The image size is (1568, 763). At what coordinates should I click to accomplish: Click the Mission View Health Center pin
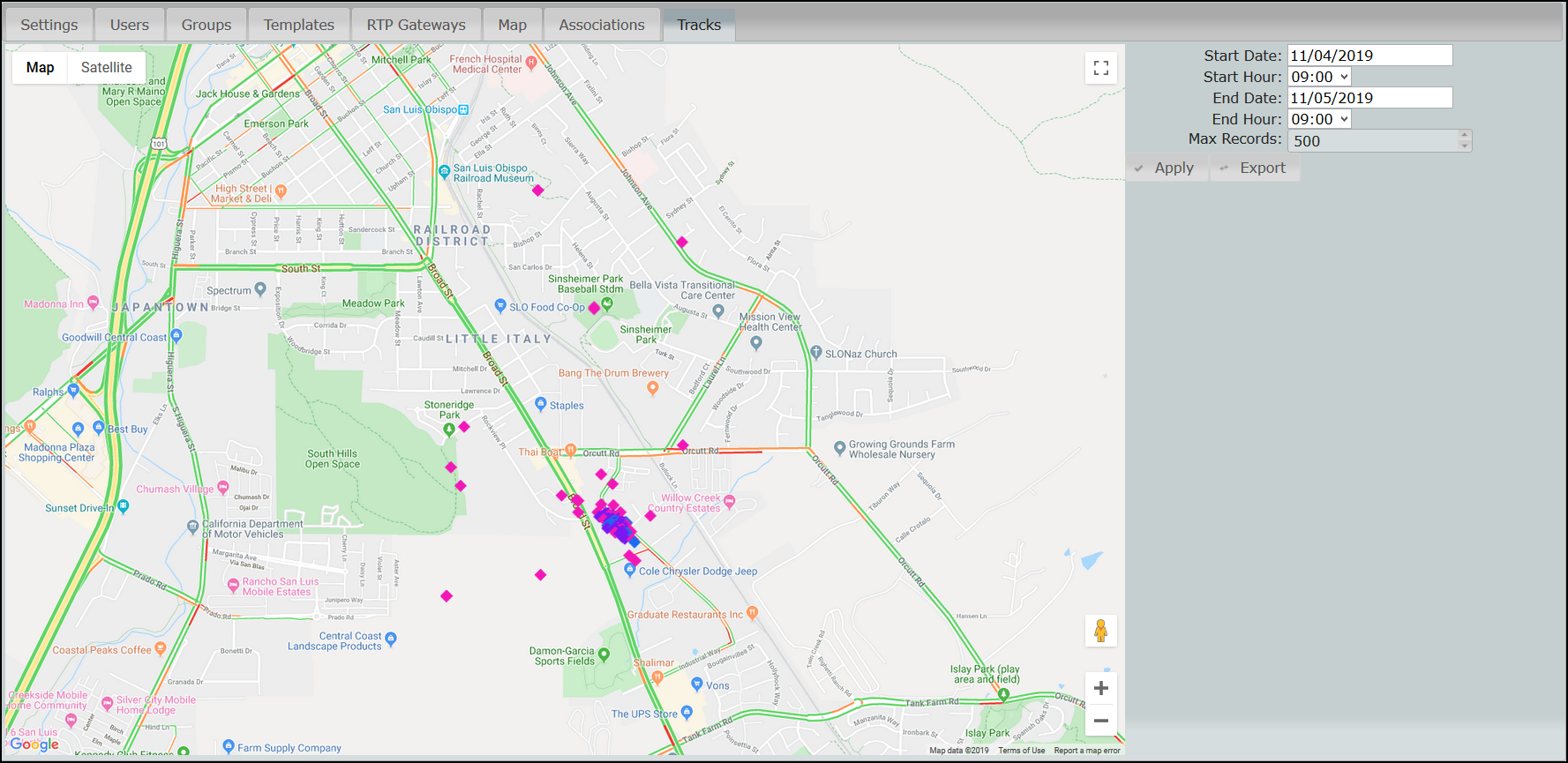click(x=756, y=344)
